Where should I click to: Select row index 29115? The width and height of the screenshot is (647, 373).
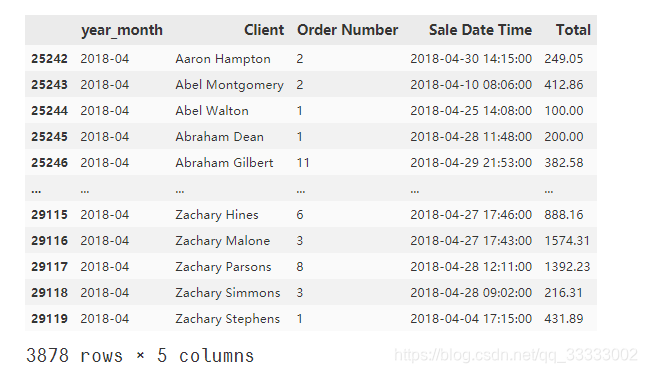49,215
